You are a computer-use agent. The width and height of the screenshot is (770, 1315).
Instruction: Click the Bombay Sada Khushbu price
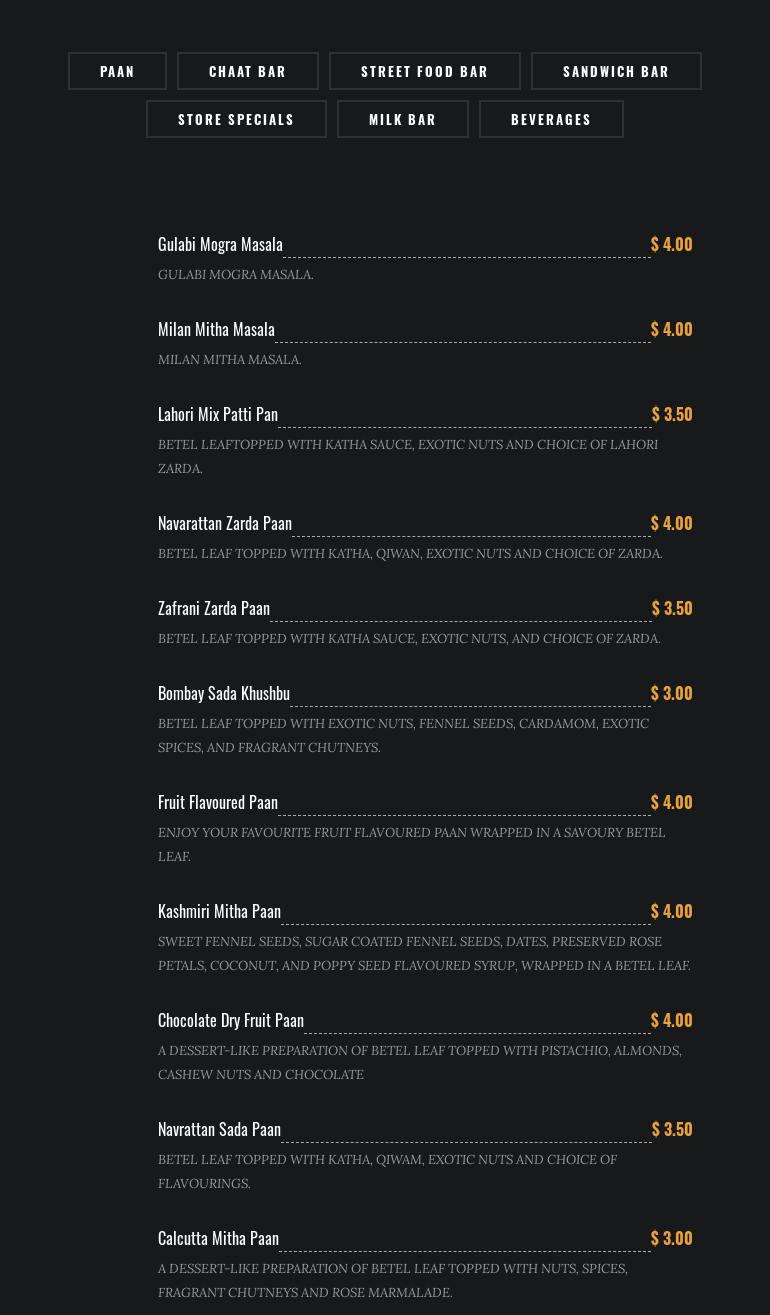point(671,693)
